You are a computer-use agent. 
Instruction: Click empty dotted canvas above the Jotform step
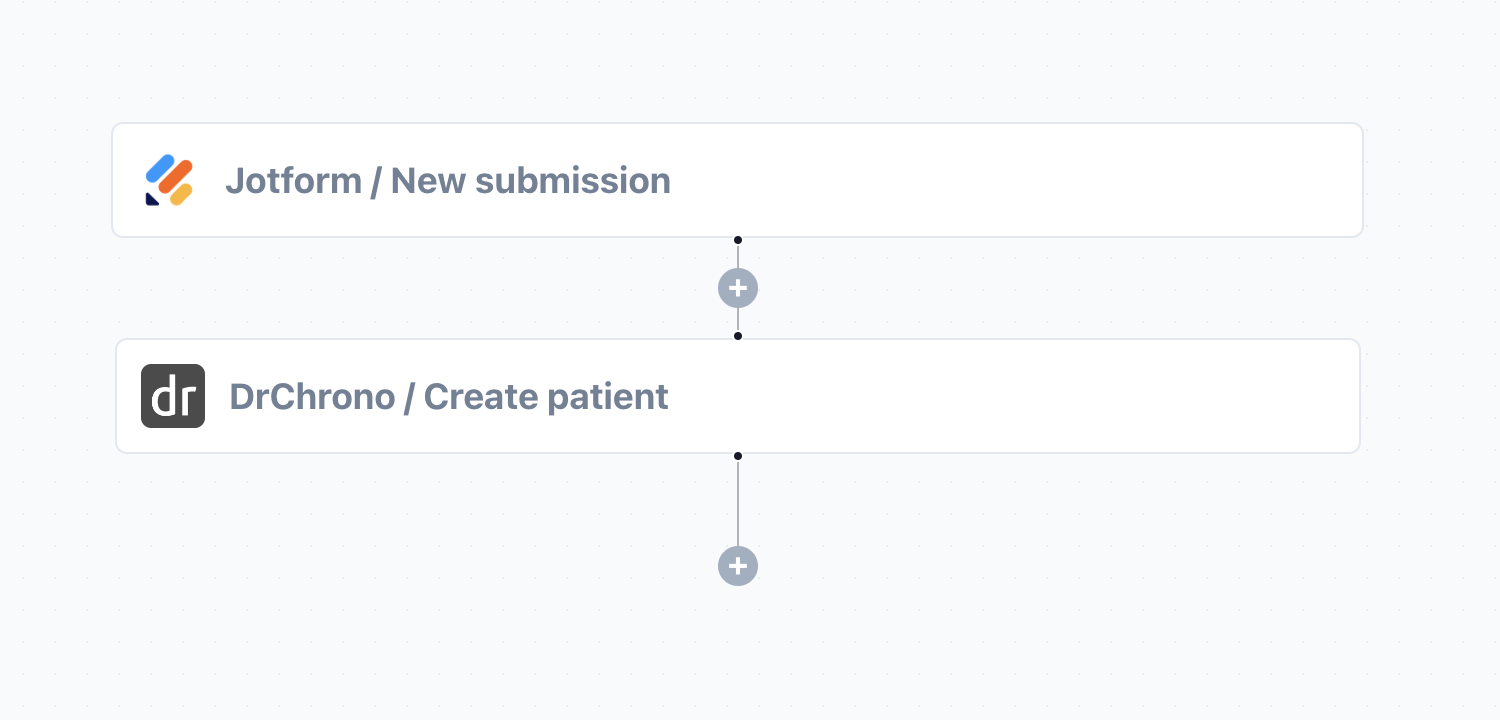pos(738,60)
